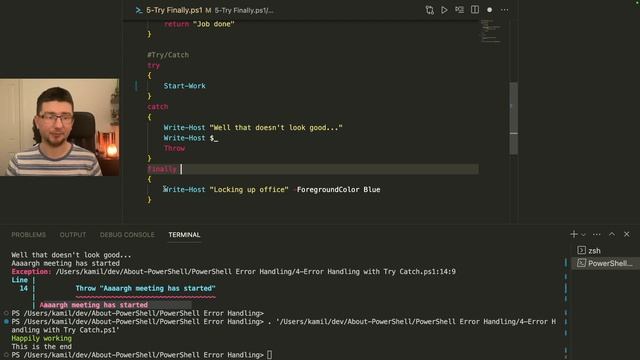Select the PowerShell terminal session

[606, 263]
